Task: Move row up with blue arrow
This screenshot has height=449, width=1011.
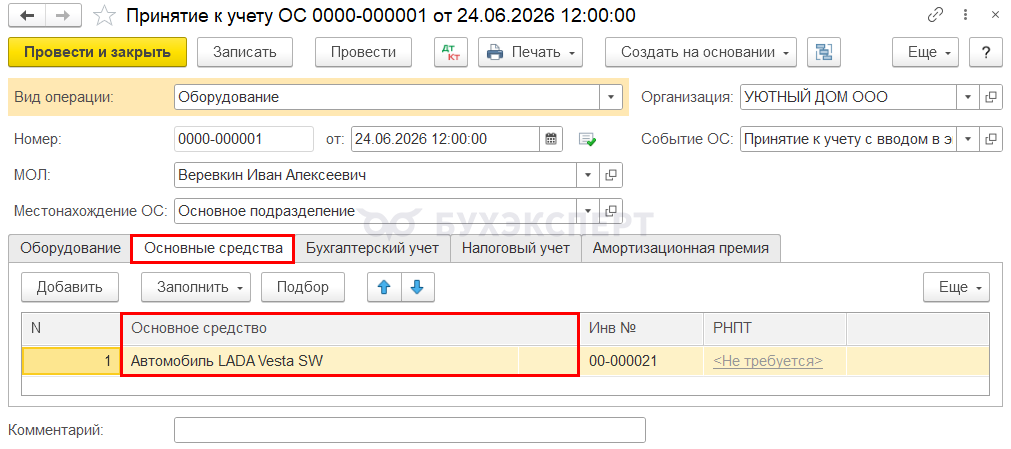Action: click(x=385, y=287)
